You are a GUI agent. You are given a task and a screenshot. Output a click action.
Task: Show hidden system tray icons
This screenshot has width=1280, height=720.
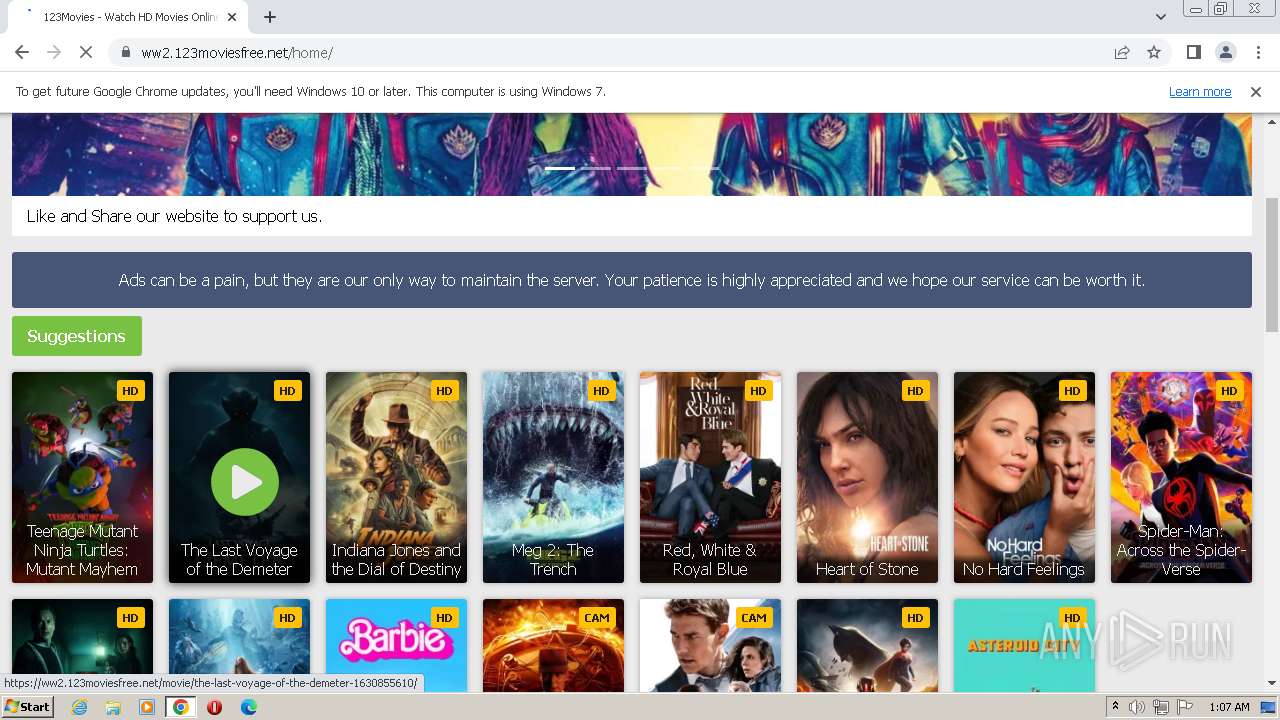click(x=1115, y=707)
